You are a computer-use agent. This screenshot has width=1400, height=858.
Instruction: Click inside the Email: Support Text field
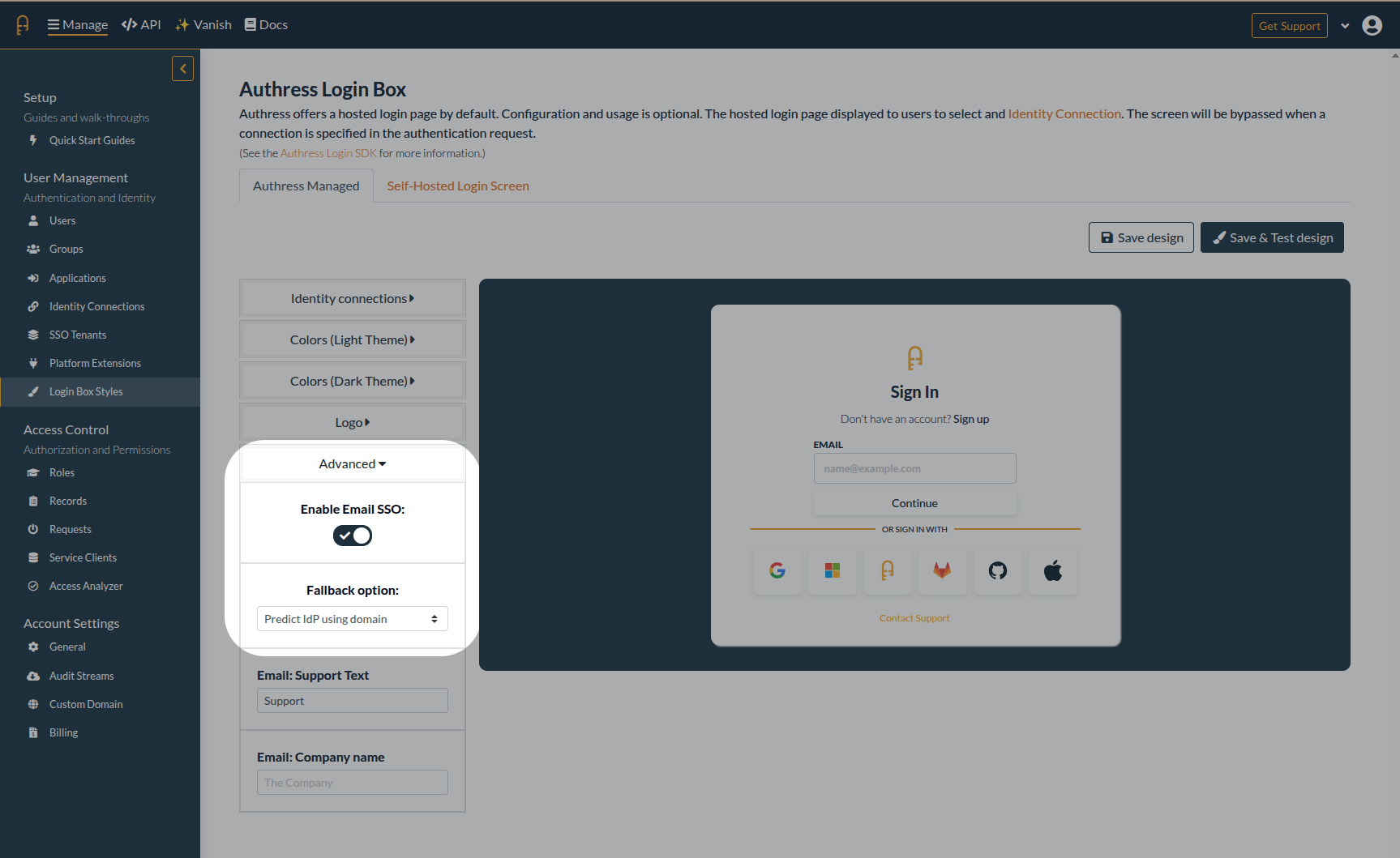tap(352, 700)
